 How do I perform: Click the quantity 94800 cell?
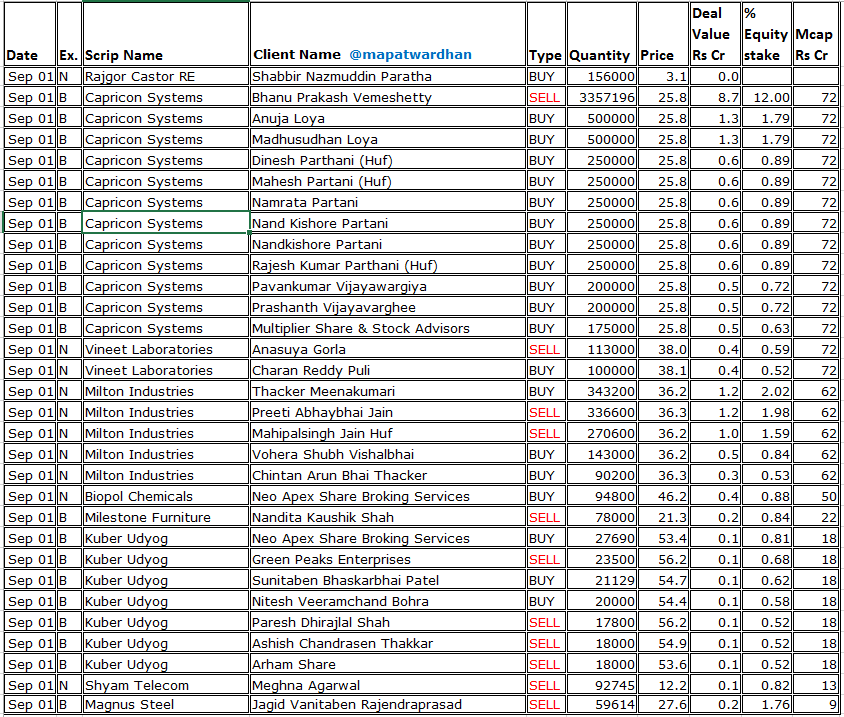click(602, 496)
